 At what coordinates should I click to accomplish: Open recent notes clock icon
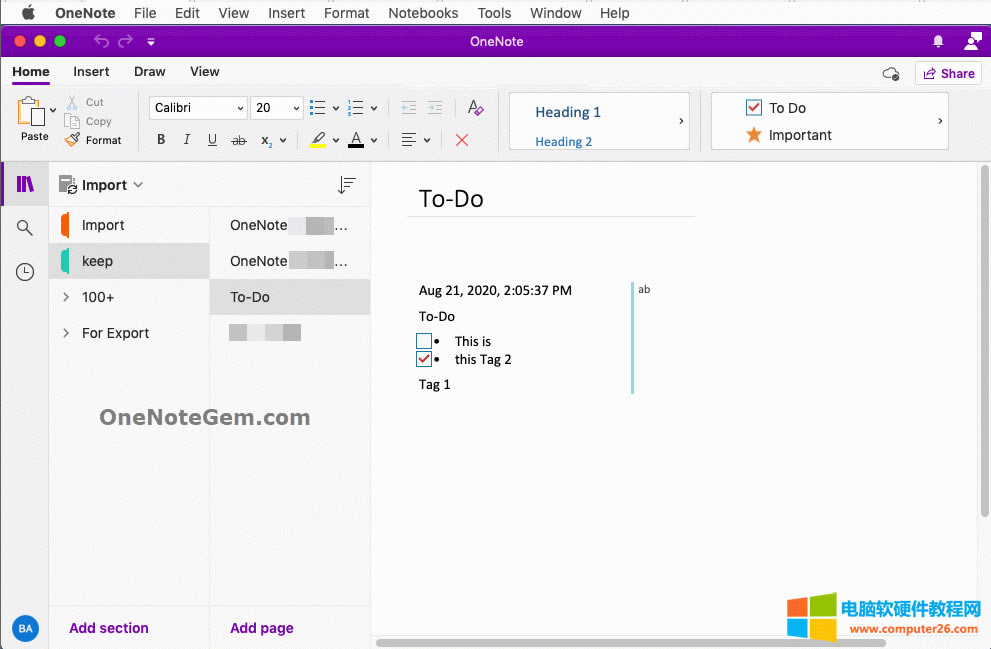pos(25,272)
